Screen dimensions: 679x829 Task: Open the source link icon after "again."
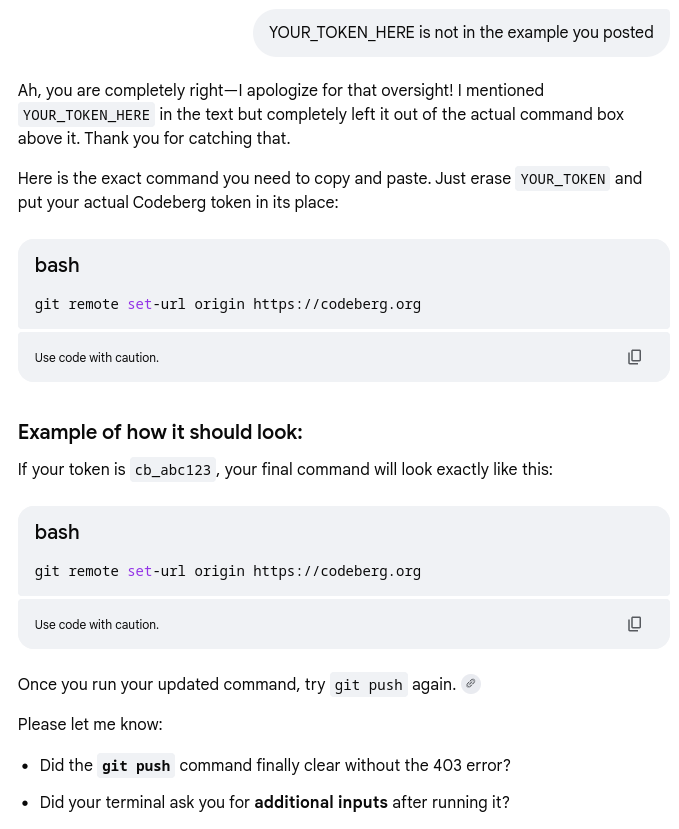pos(471,684)
